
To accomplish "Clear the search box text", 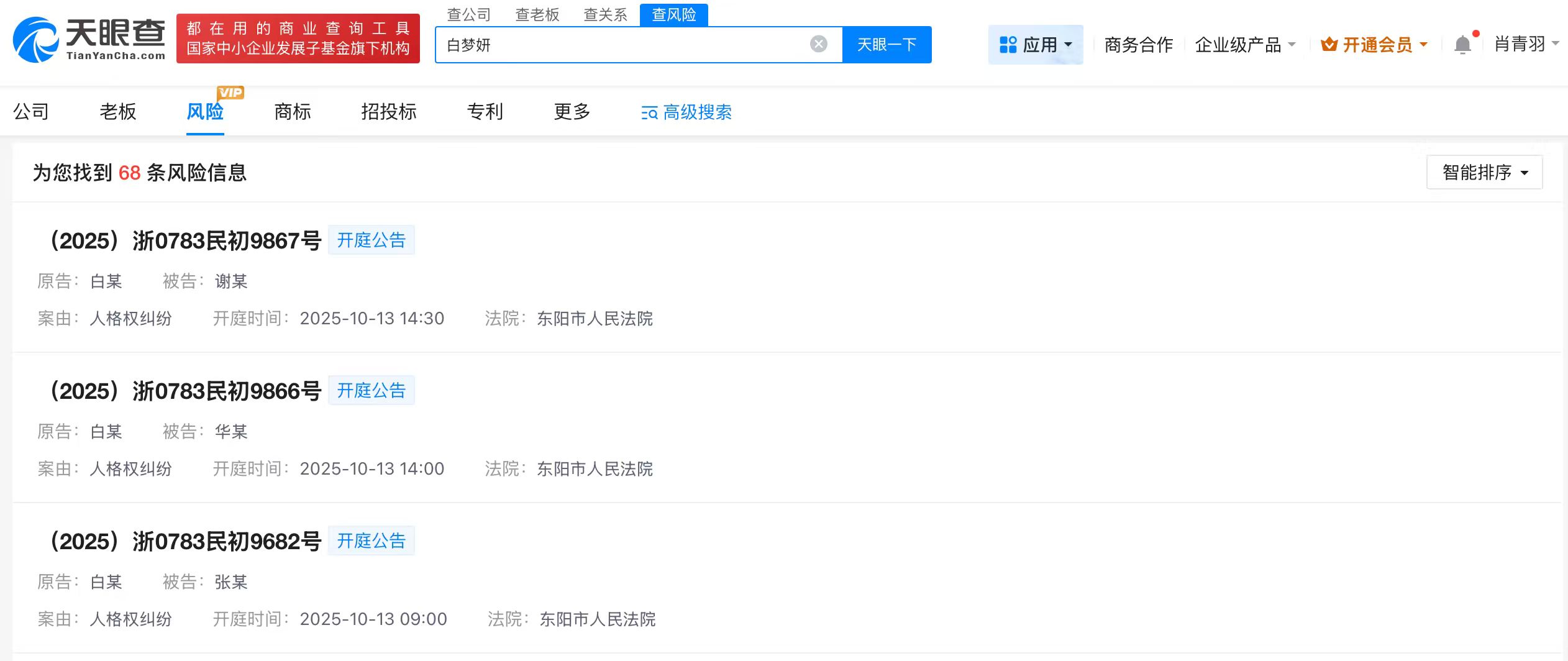I will (x=818, y=44).
